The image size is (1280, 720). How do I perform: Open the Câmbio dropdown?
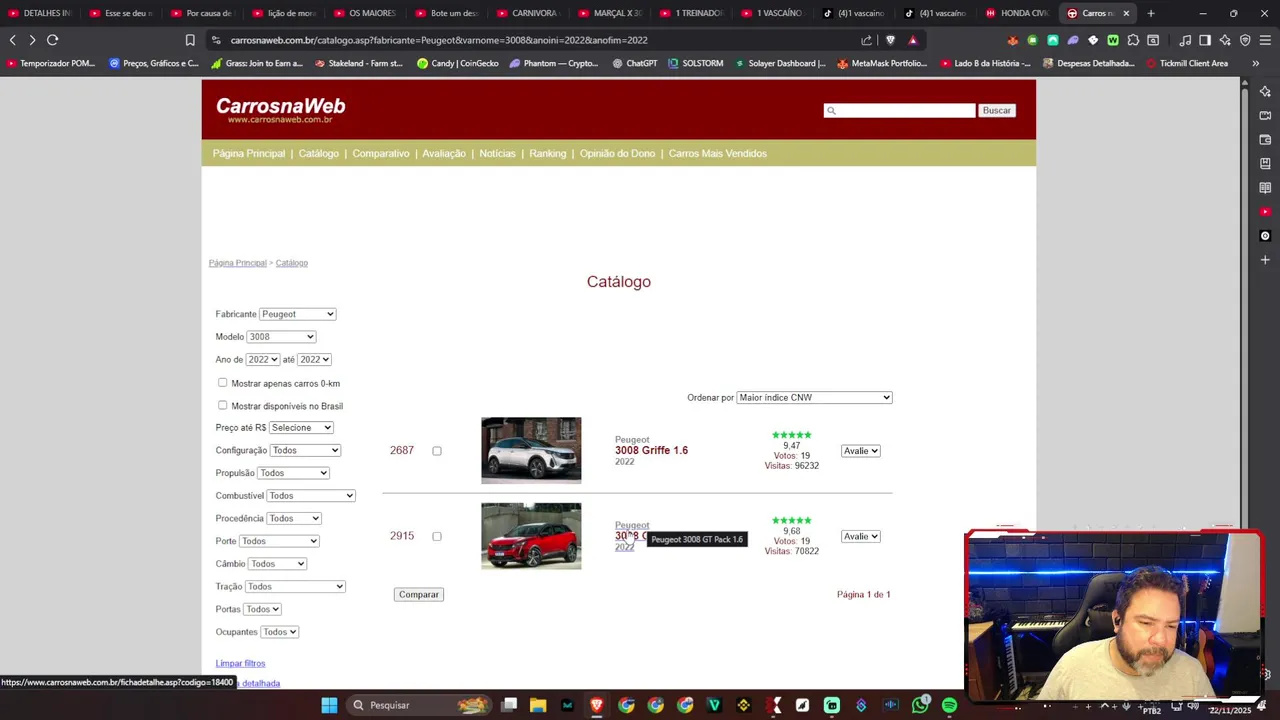click(x=277, y=564)
